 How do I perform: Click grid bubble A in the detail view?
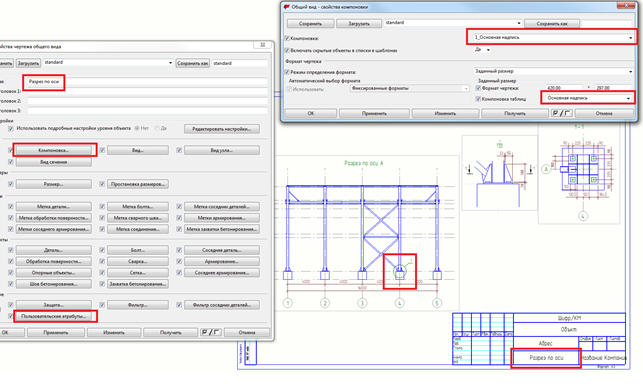pos(546,169)
